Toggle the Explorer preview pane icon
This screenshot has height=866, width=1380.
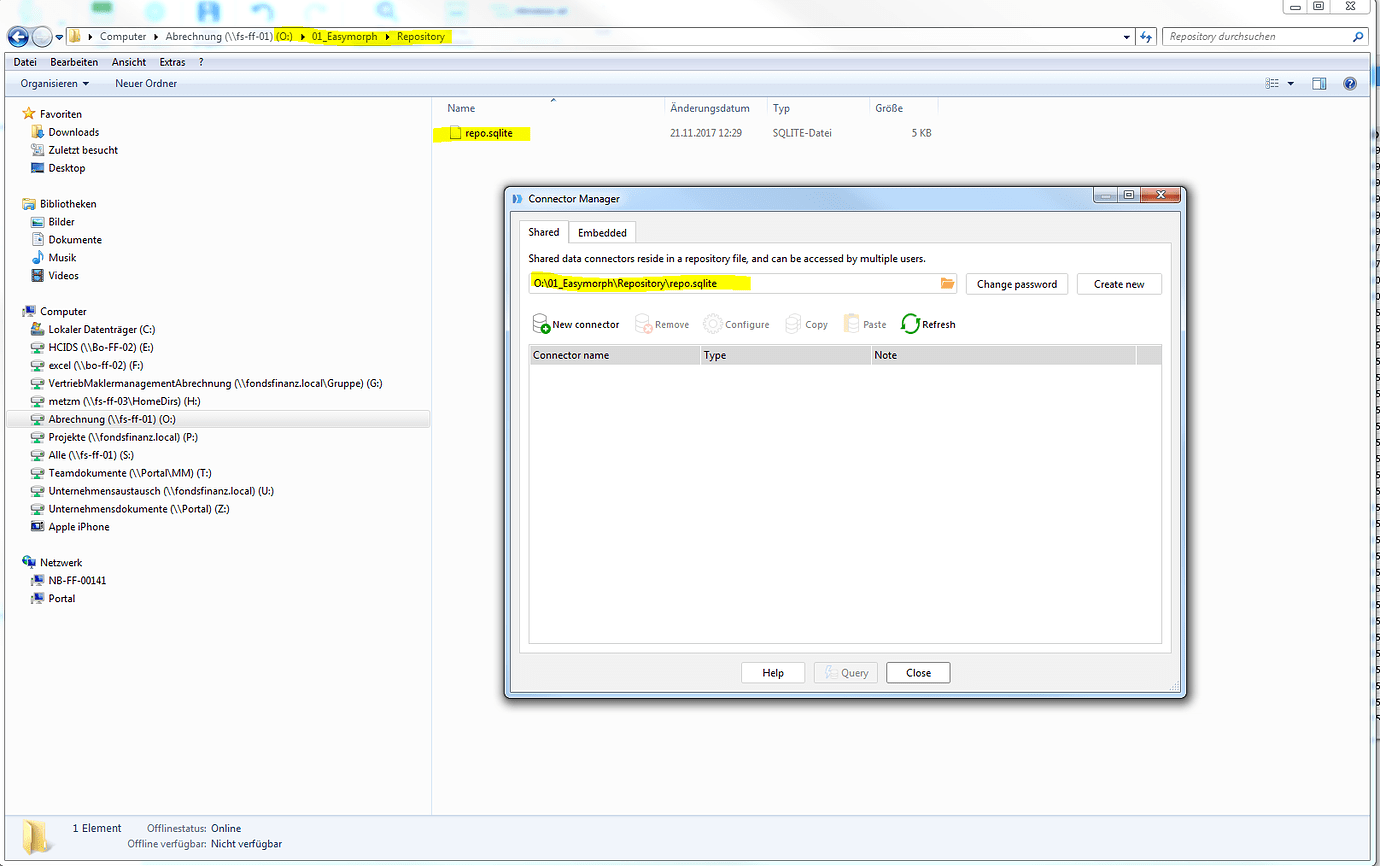click(x=1319, y=84)
